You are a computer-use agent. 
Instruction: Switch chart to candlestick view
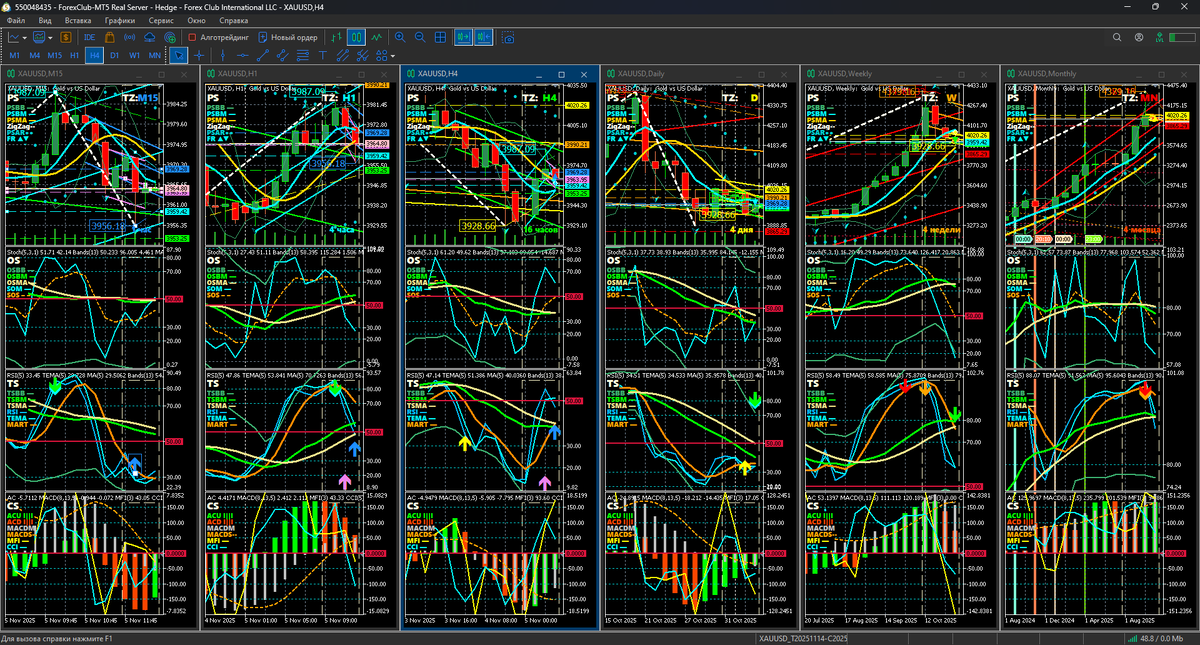[358, 37]
